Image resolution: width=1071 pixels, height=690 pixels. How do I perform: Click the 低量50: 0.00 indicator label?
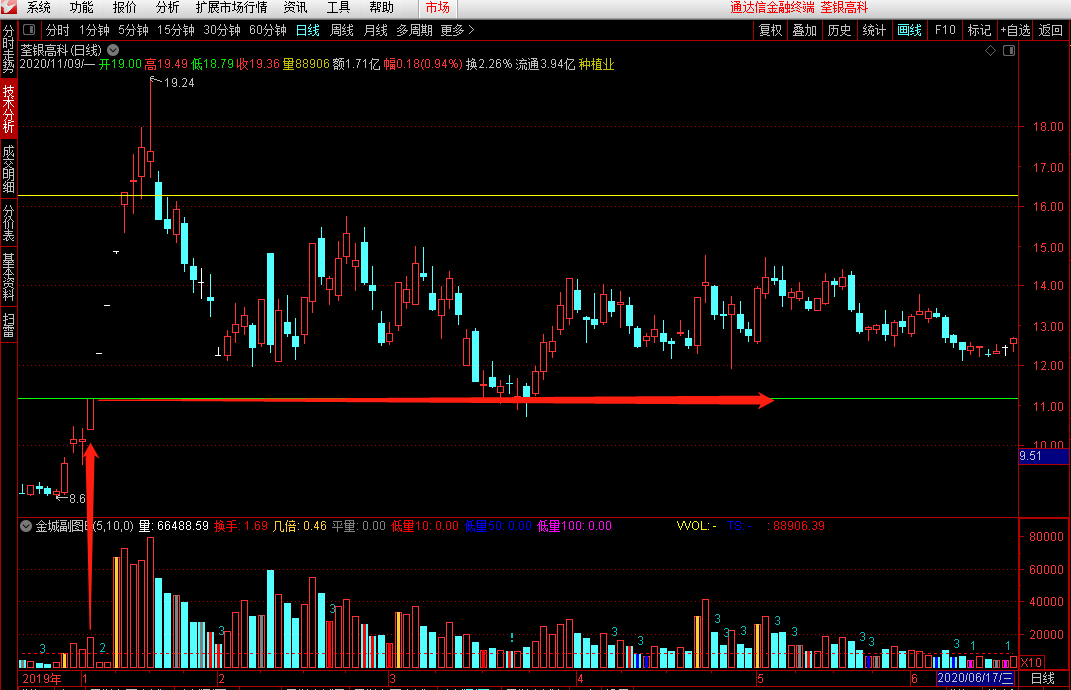pos(498,526)
